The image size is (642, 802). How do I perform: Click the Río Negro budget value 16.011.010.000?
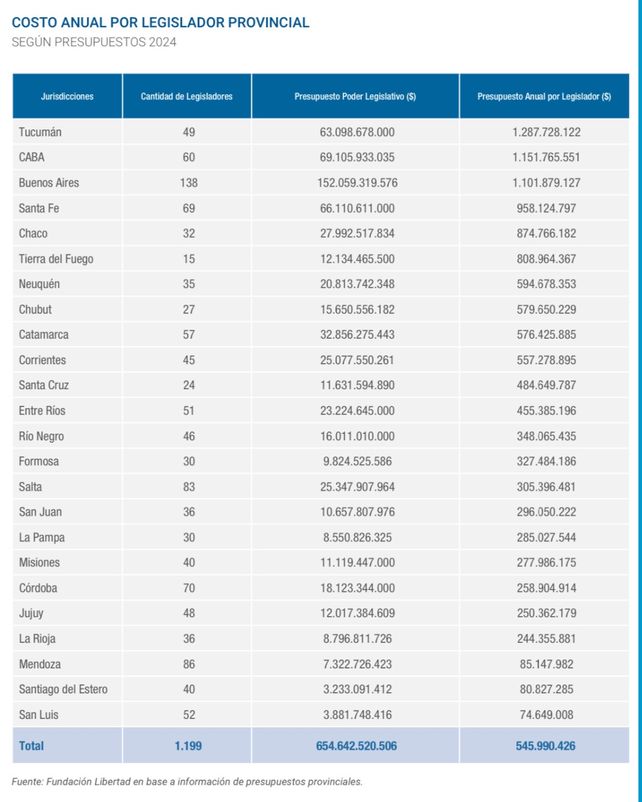356,436
